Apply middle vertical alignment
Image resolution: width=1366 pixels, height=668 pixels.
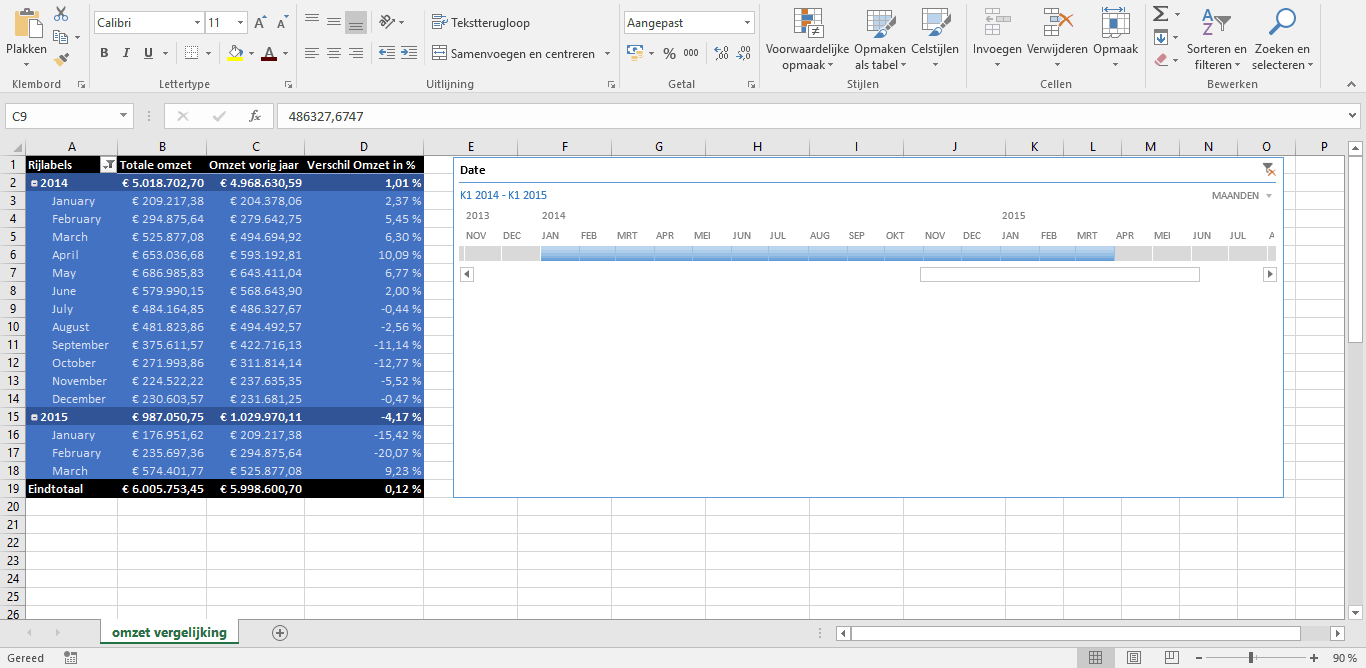(x=333, y=21)
